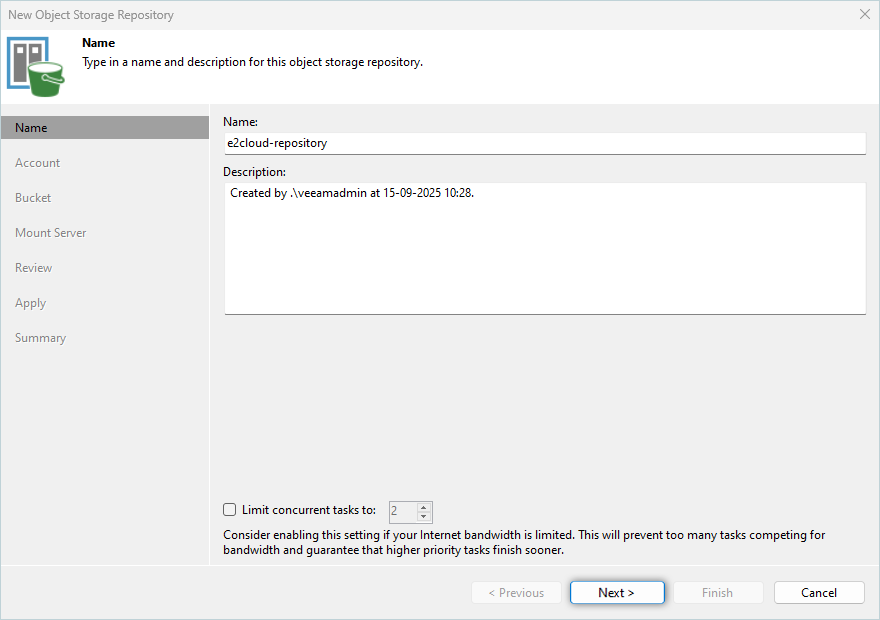Select the Apply step in the sidebar

pyautogui.click(x=30, y=303)
